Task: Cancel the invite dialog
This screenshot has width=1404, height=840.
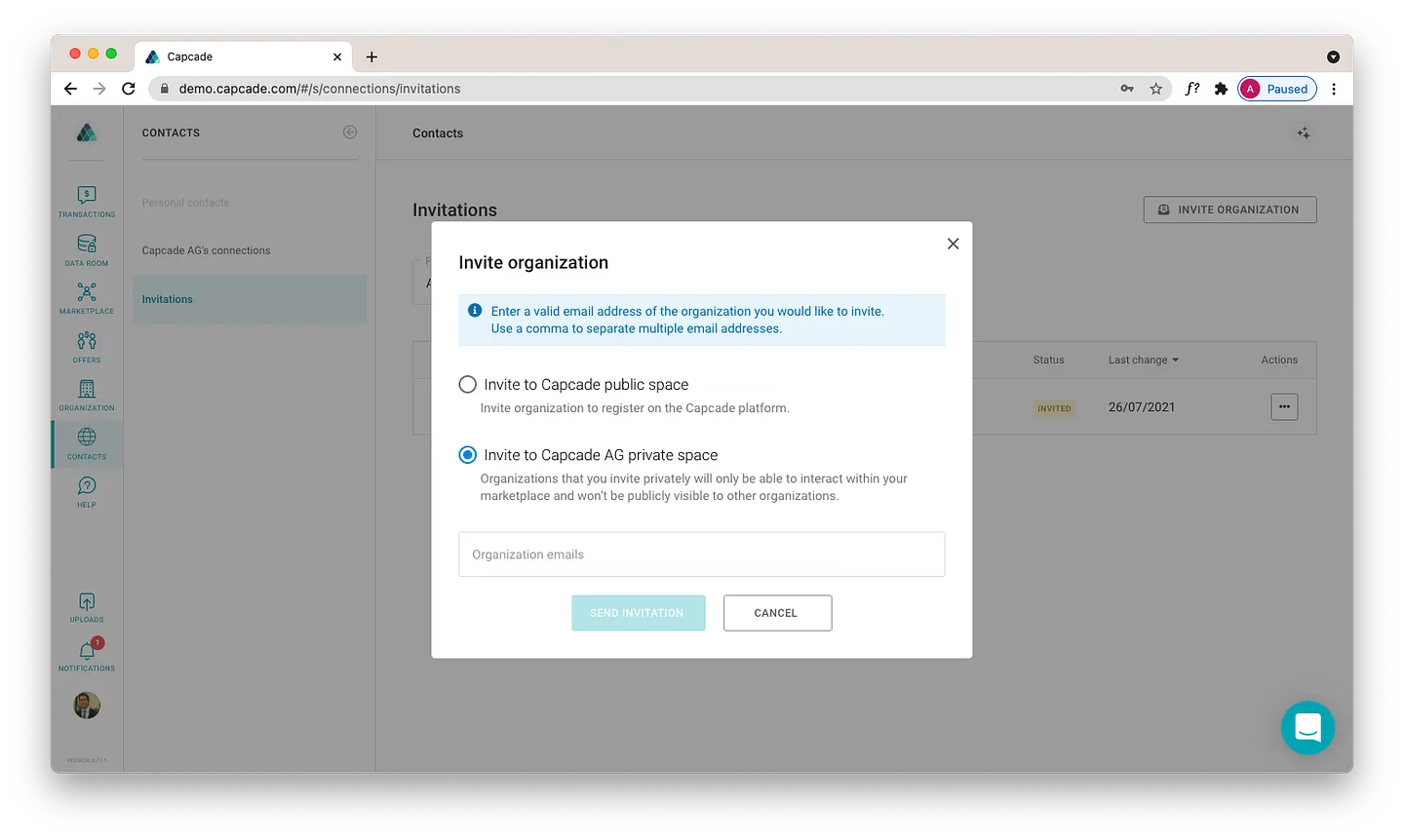Action: (x=777, y=613)
